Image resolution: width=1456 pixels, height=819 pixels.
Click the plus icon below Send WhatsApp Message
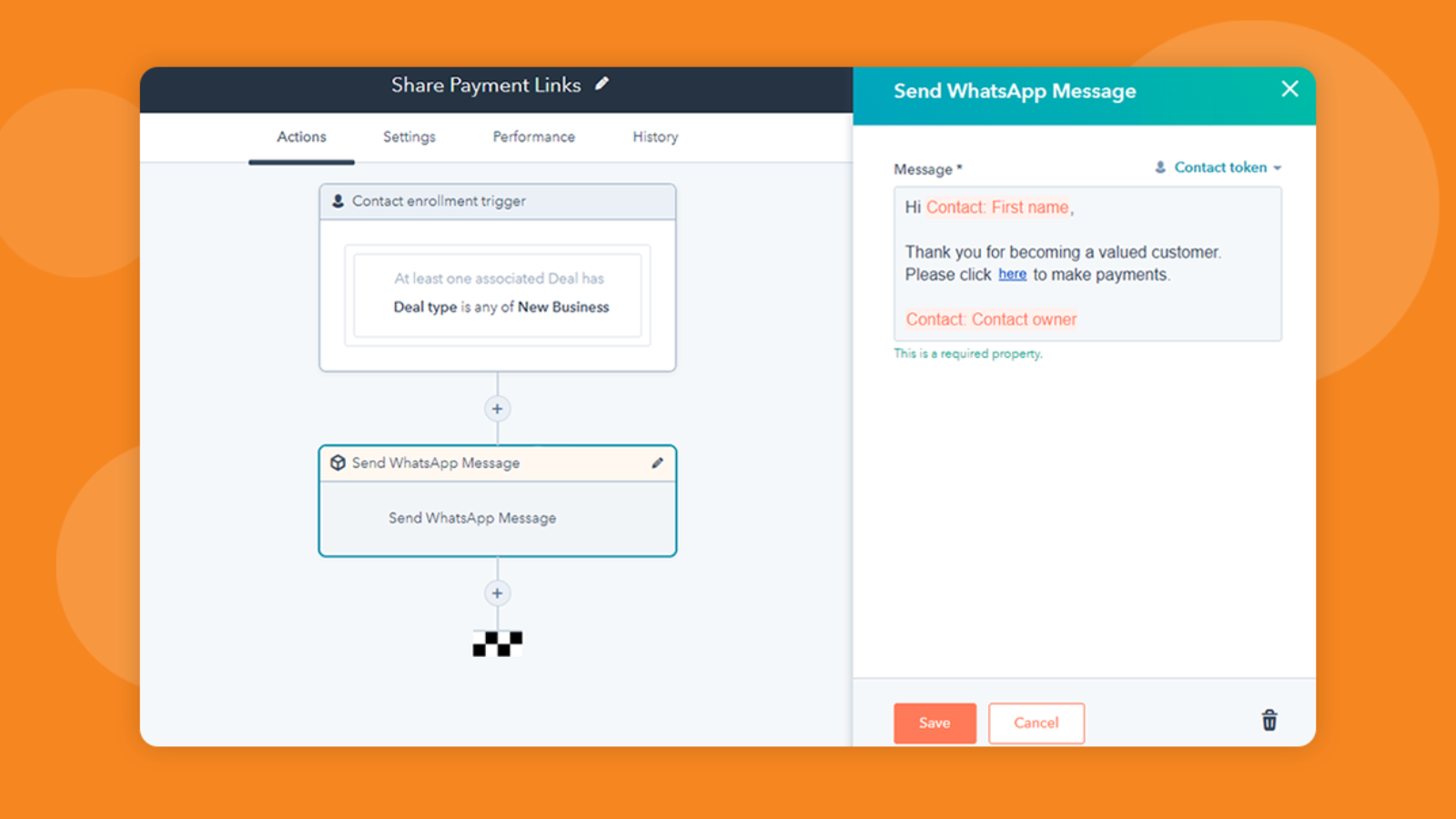pyautogui.click(x=497, y=592)
